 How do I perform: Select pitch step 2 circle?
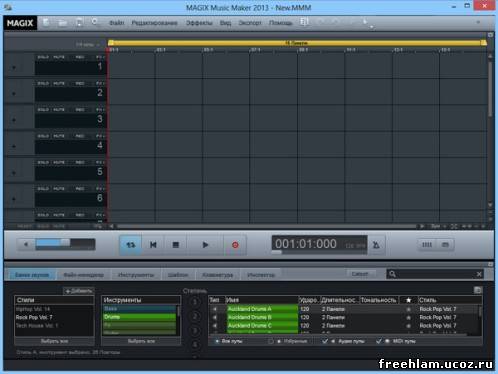pyautogui.click(x=195, y=316)
